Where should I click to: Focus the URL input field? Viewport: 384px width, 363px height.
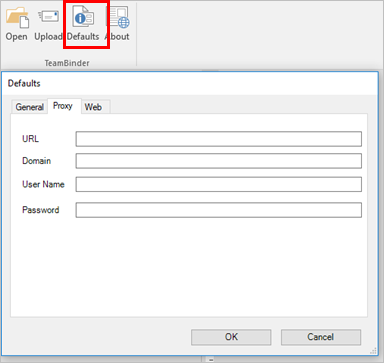[219, 139]
